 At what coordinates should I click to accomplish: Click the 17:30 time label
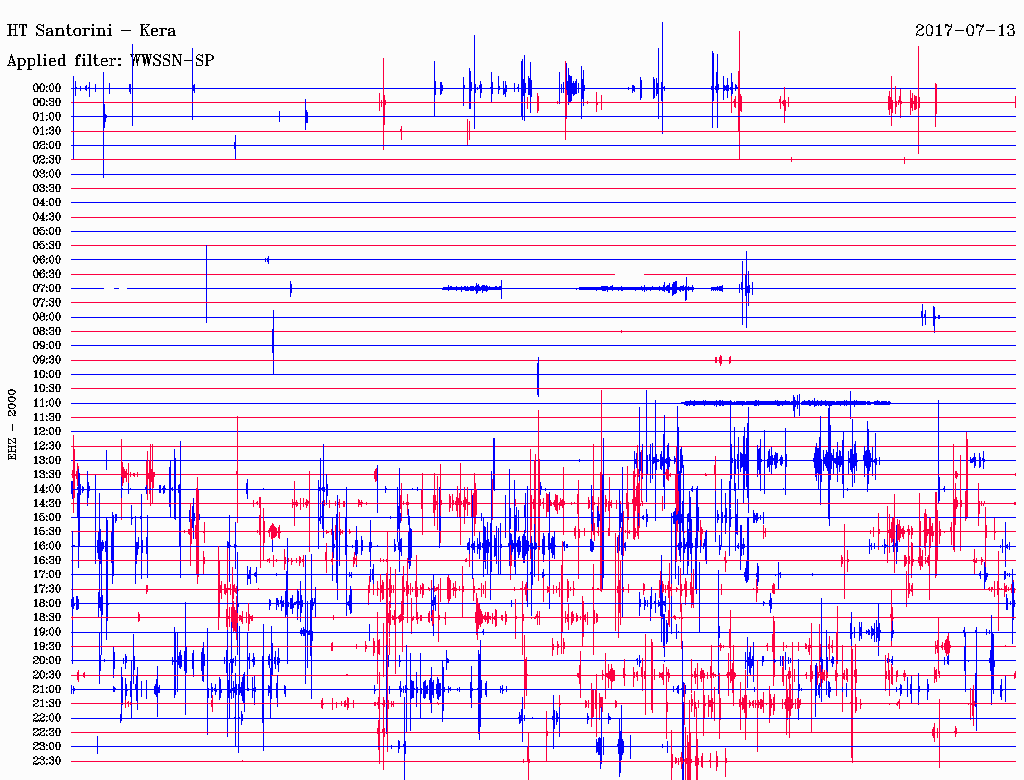pyautogui.click(x=46, y=589)
